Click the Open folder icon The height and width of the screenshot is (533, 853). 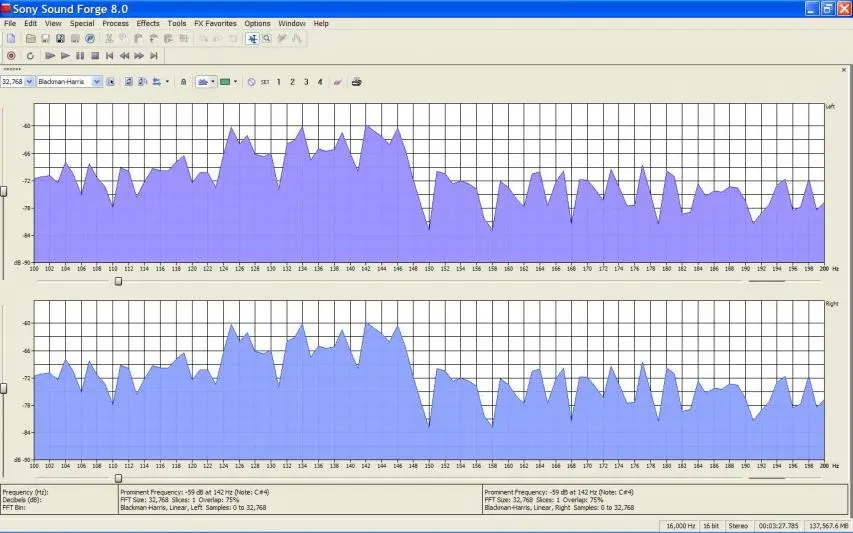pyautogui.click(x=31, y=39)
